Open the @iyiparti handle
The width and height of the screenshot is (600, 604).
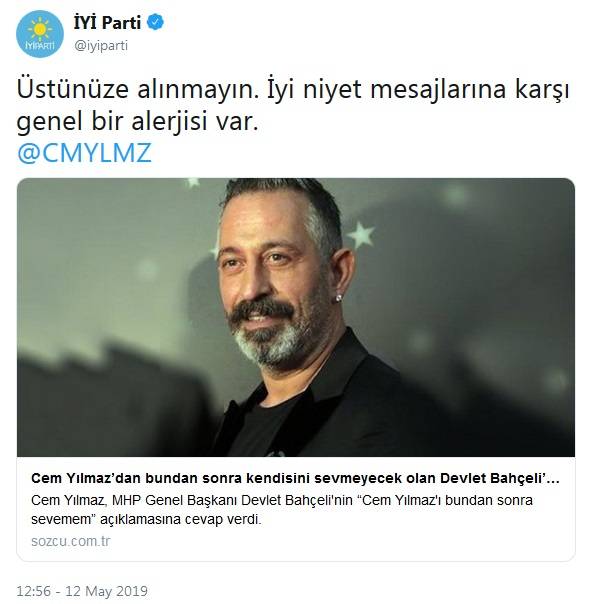pyautogui.click(x=101, y=45)
